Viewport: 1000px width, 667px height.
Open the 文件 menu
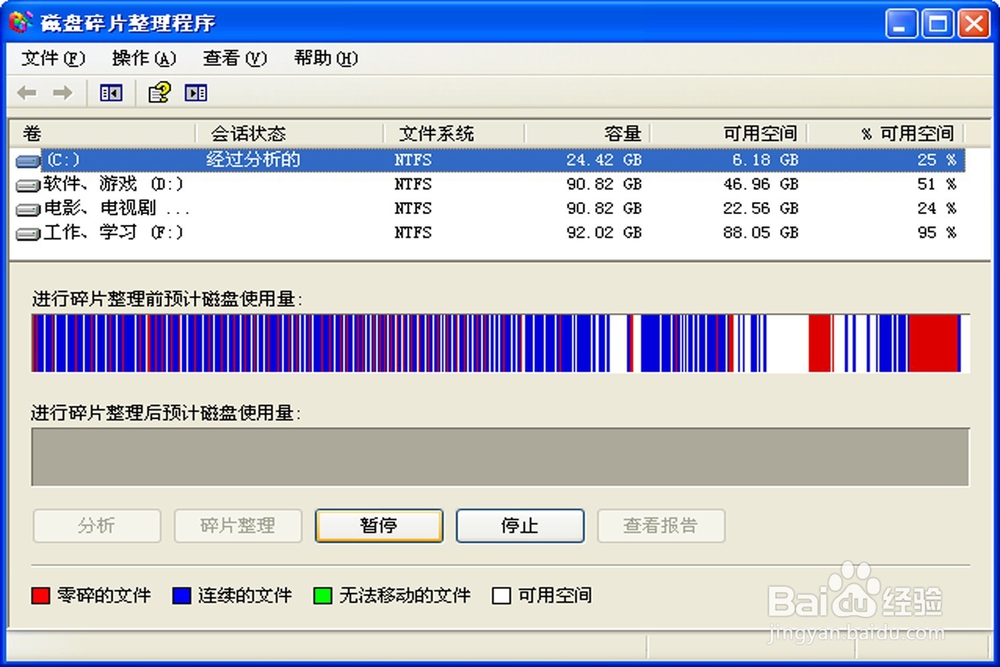(x=51, y=59)
